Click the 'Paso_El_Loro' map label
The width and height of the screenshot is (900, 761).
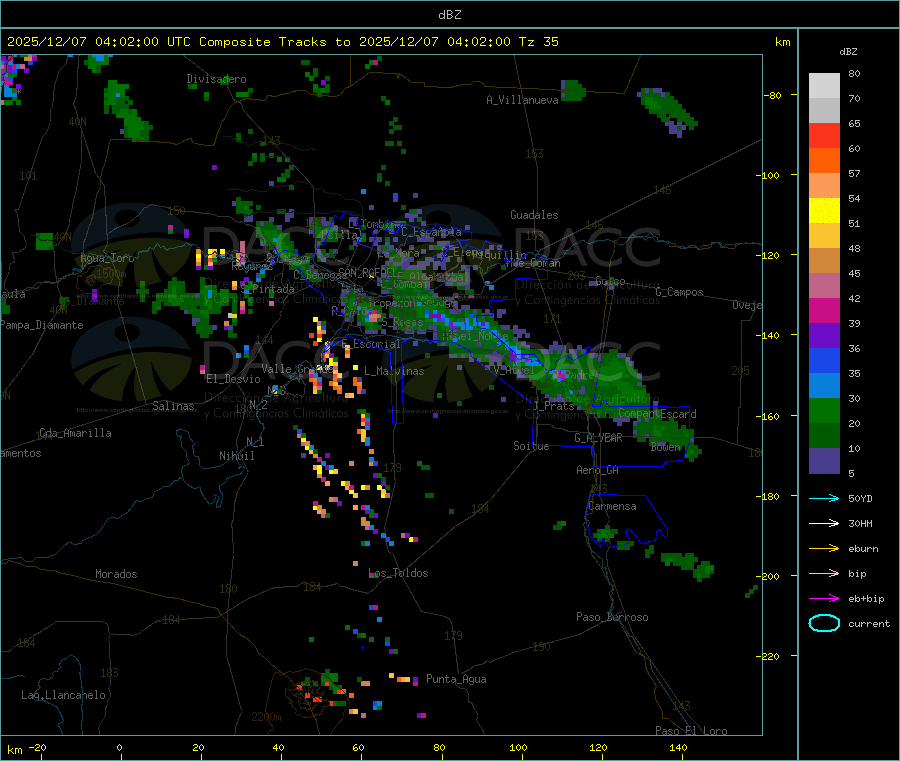691,731
